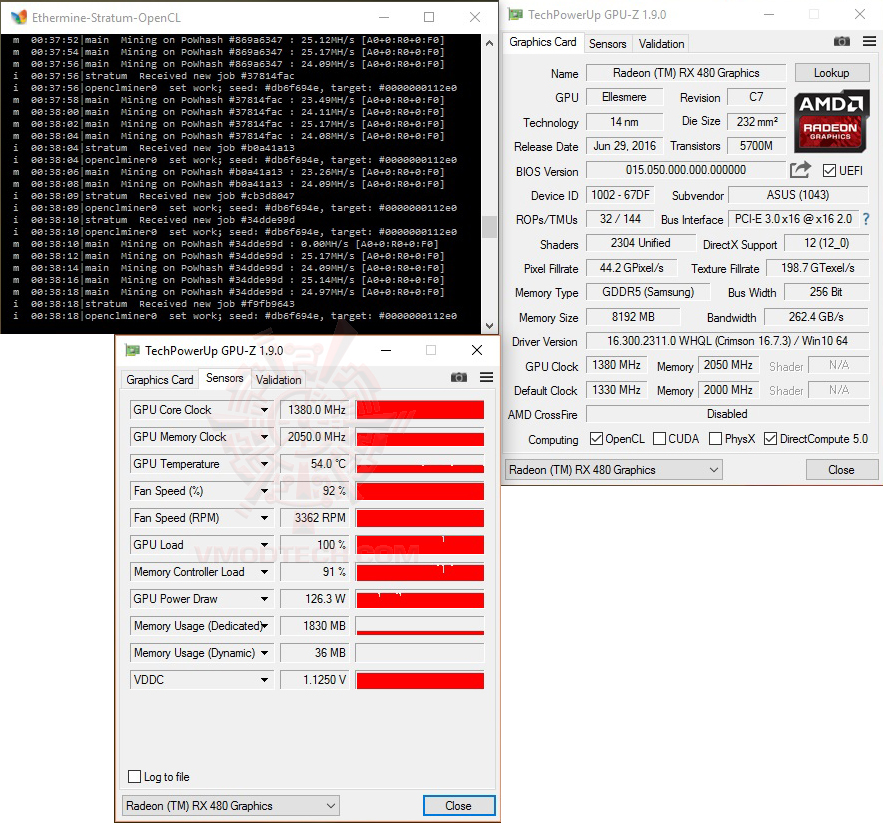
Task: Click GPU-Z title bar icon in Graphics Card window
Action: click(x=515, y=14)
